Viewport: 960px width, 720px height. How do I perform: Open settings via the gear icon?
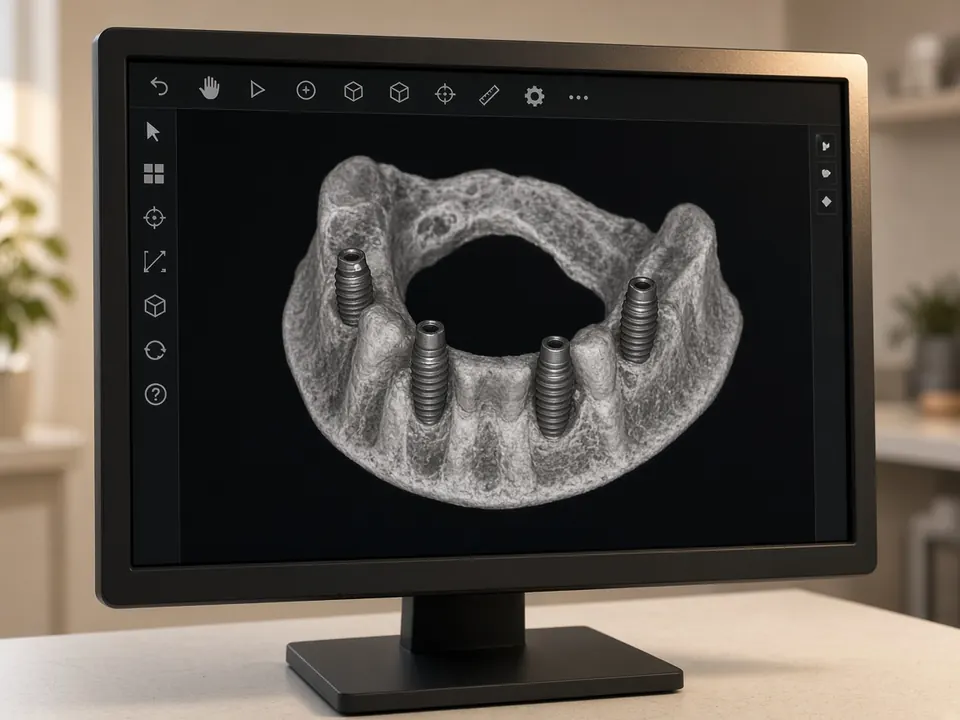click(534, 96)
